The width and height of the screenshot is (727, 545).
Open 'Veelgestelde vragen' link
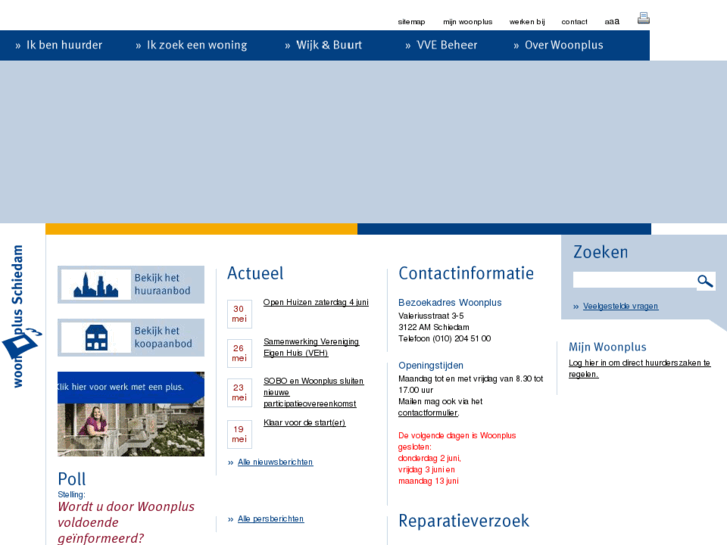[x=620, y=306]
